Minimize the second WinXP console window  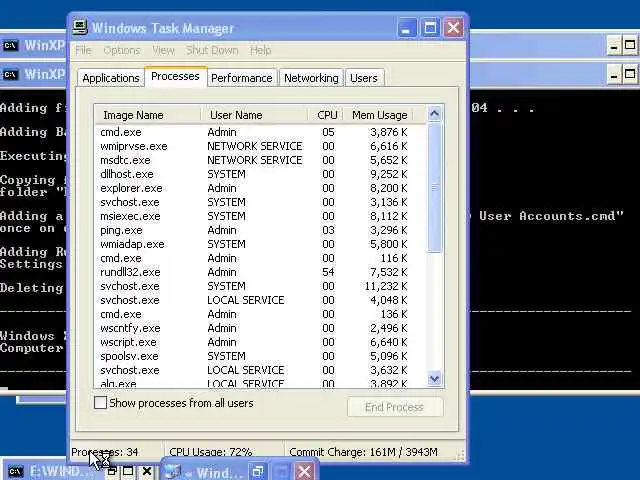pos(614,75)
